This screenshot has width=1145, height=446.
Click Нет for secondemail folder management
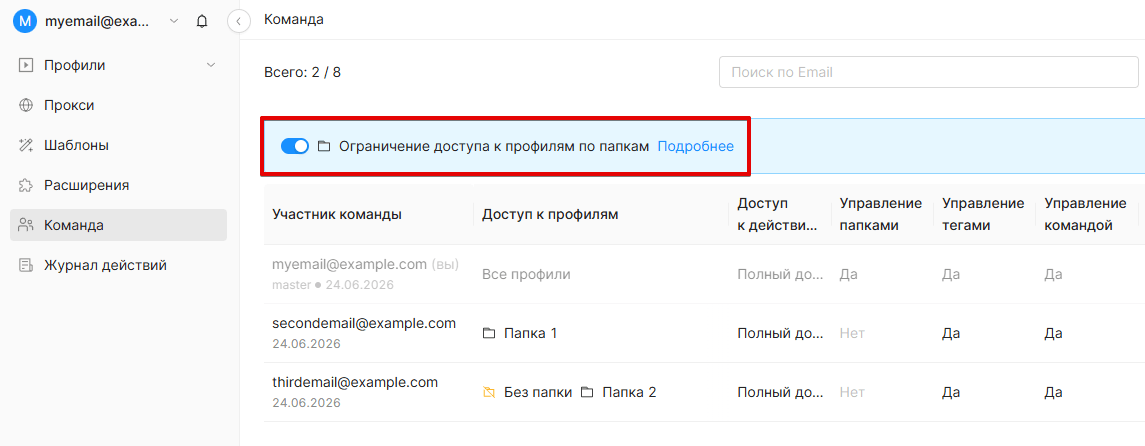pos(852,334)
